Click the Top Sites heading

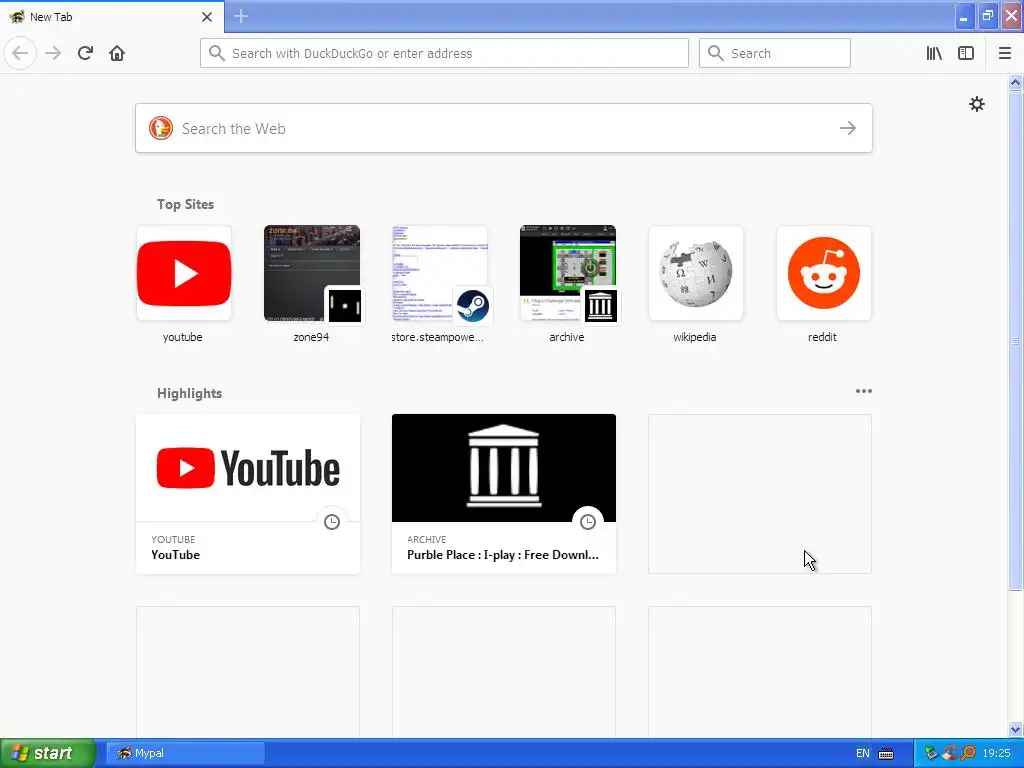185,204
